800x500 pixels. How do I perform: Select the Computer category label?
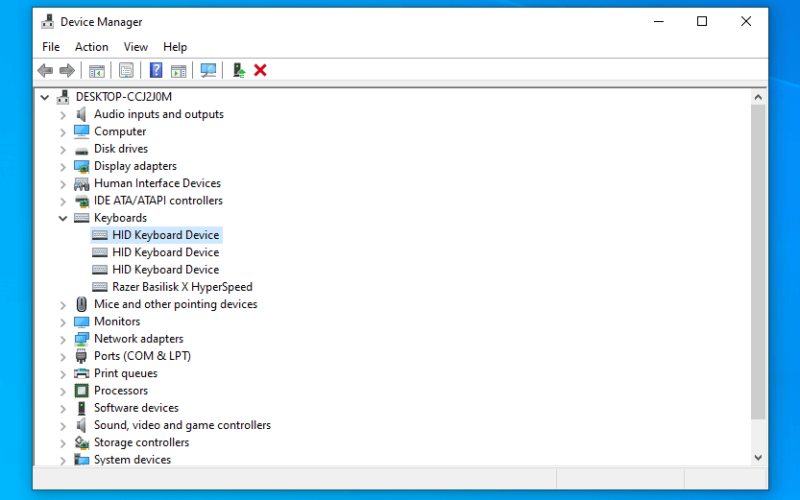120,132
